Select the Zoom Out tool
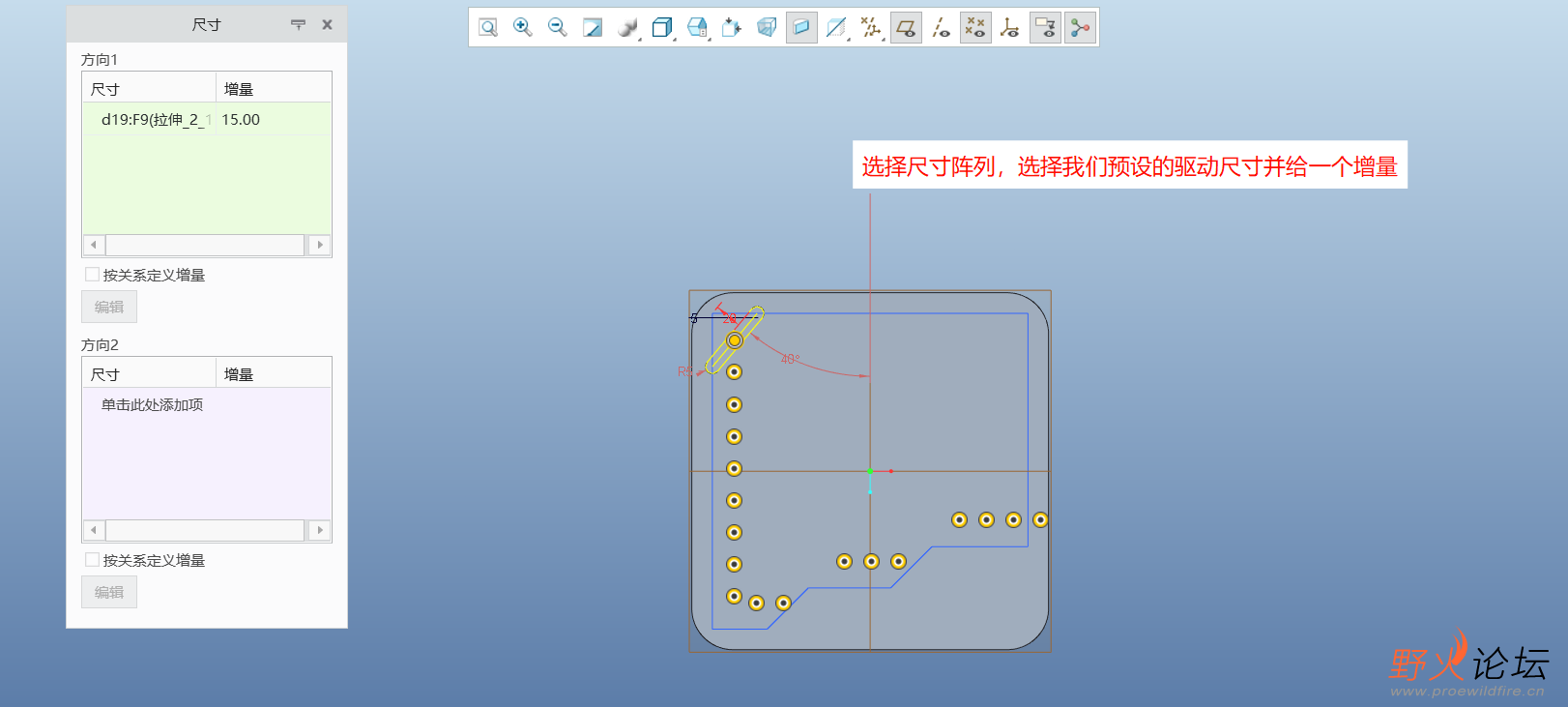Screen dimensions: 1568x707 pos(558,28)
